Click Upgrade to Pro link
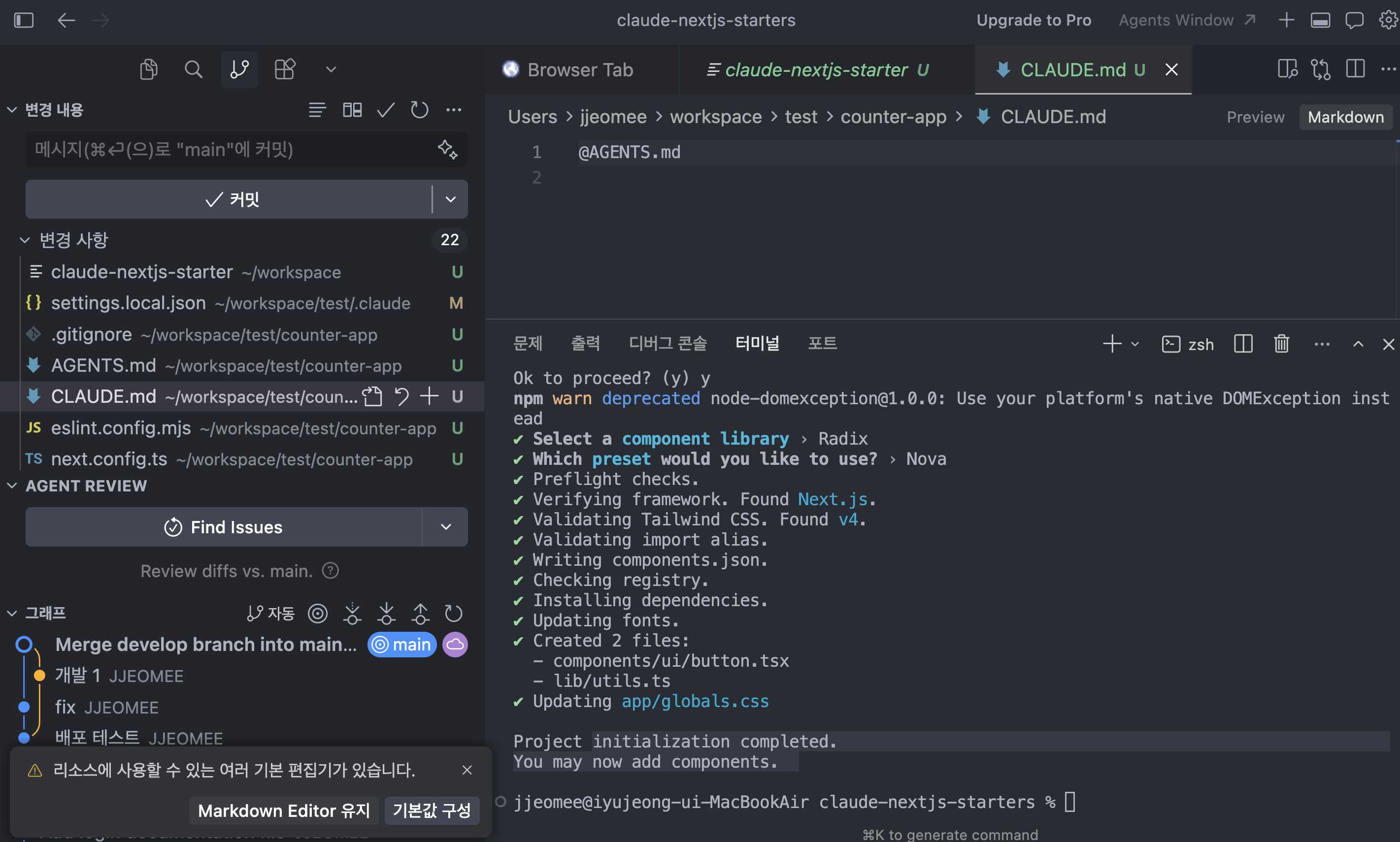1400x842 pixels. click(1033, 20)
